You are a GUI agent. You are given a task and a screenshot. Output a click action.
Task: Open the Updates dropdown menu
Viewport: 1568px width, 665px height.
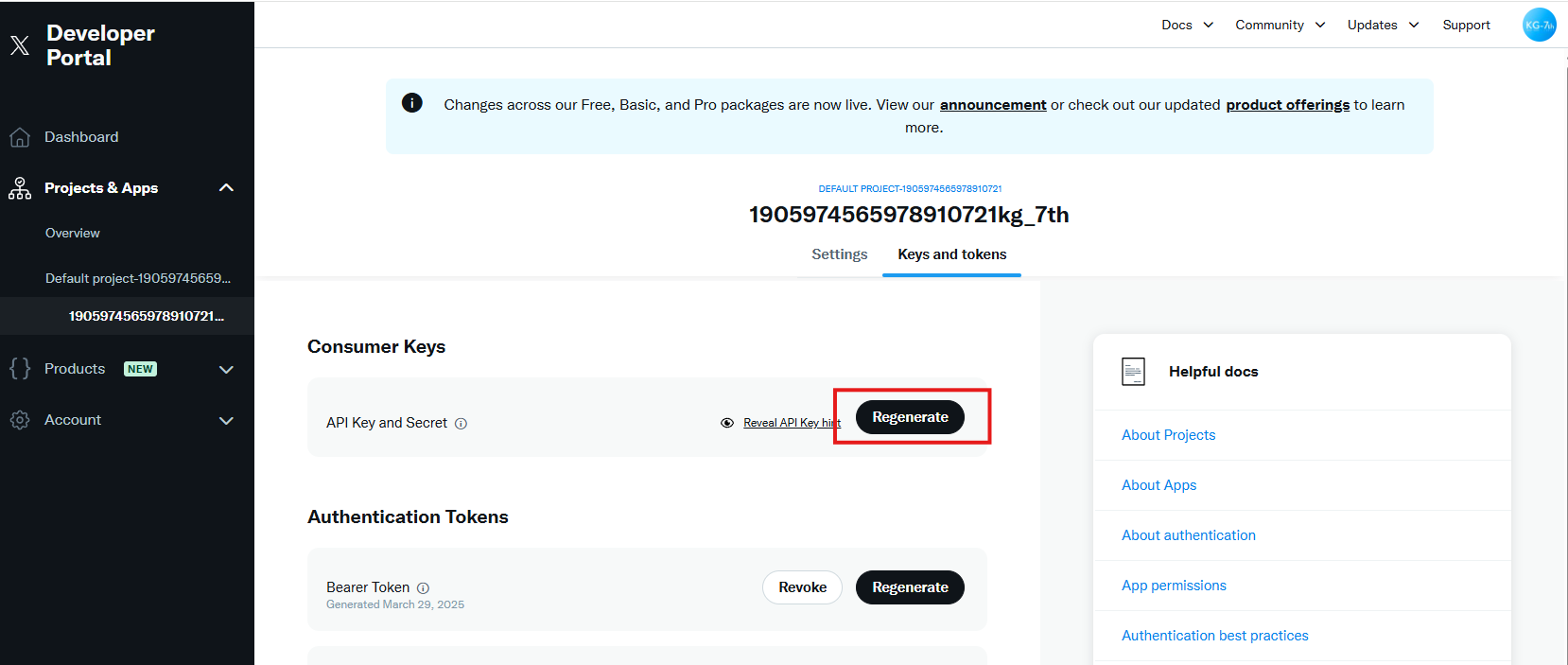tap(1383, 25)
